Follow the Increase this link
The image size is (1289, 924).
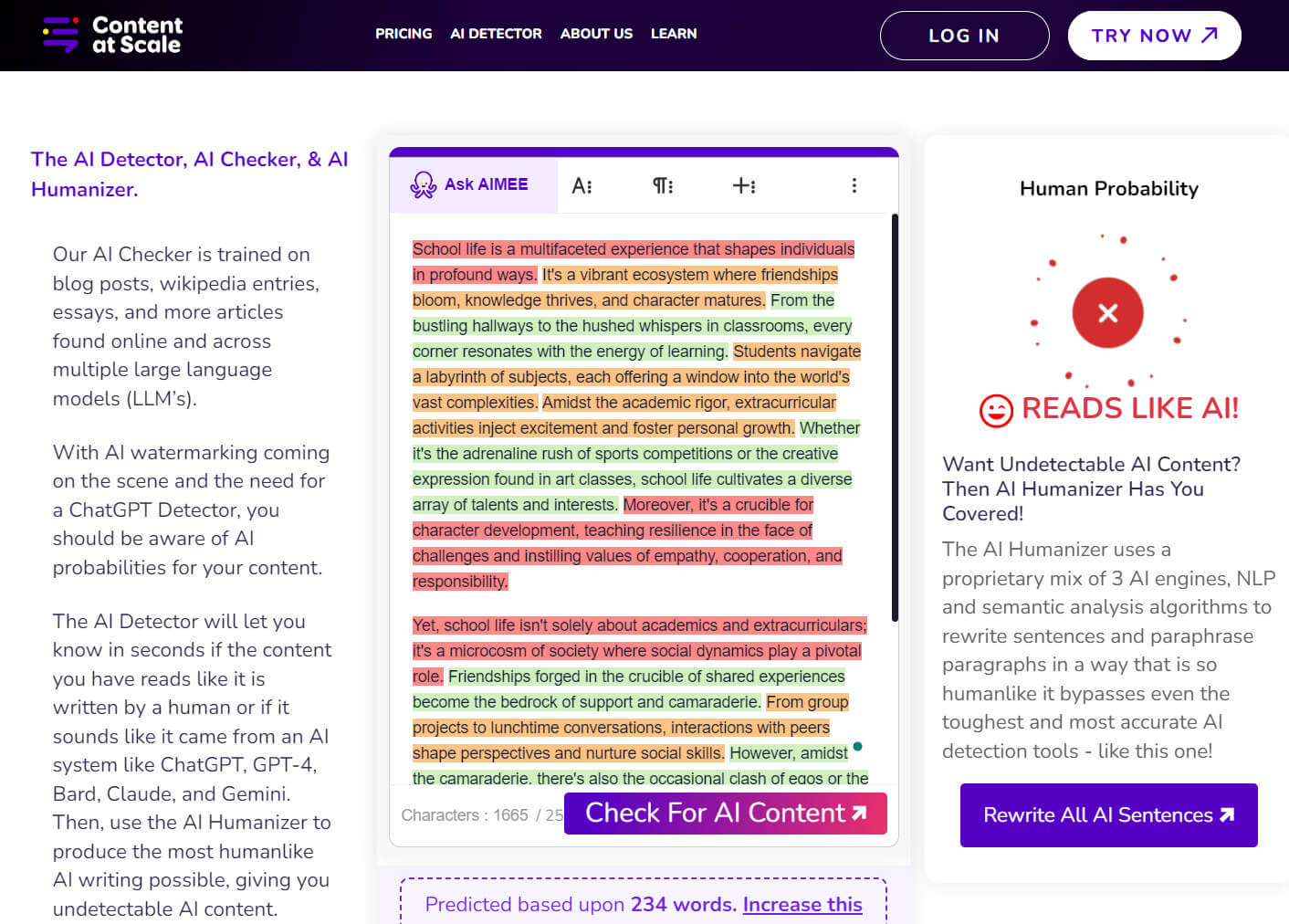tap(802, 905)
